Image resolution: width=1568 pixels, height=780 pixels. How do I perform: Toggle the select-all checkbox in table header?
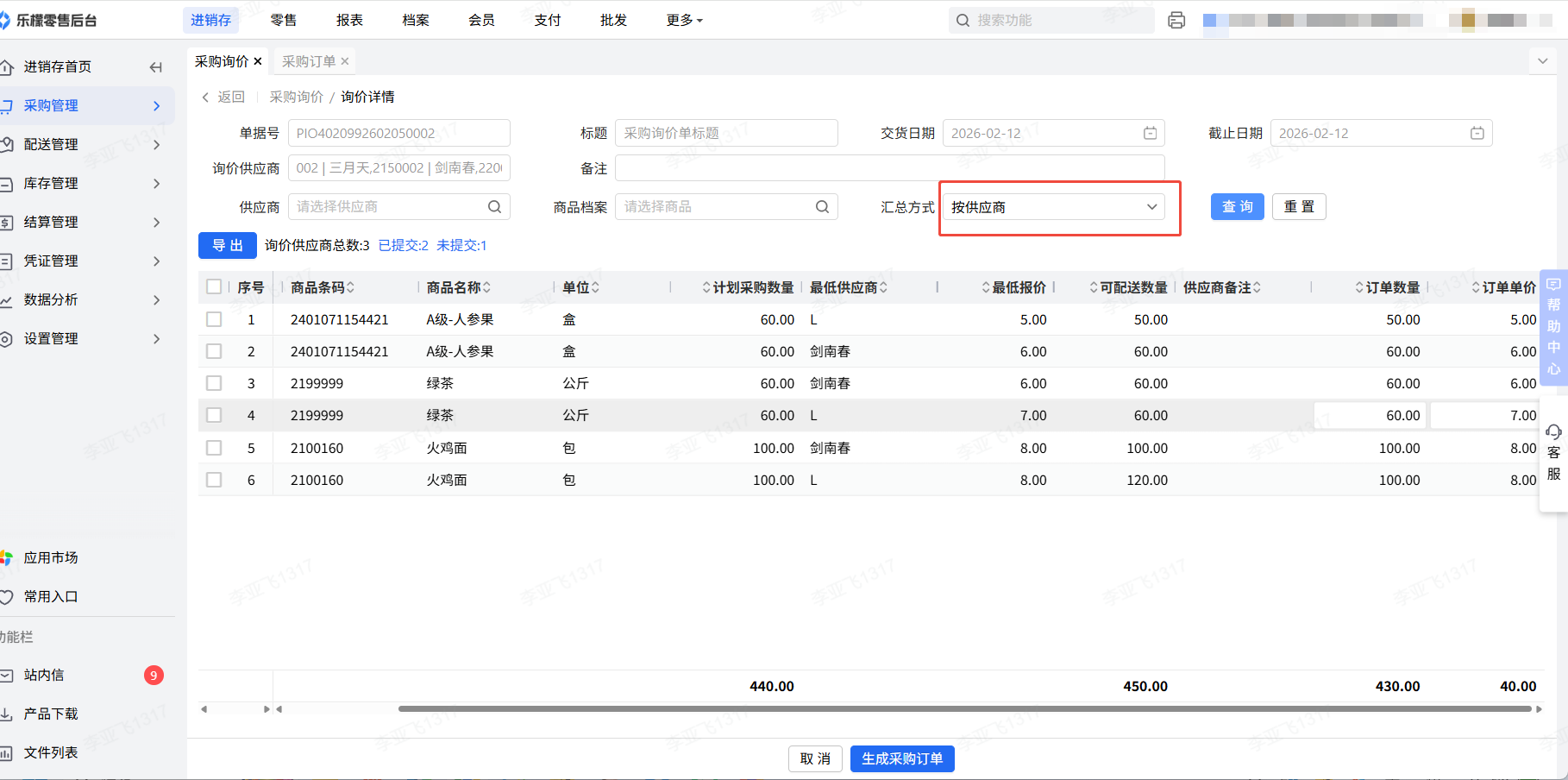click(214, 287)
